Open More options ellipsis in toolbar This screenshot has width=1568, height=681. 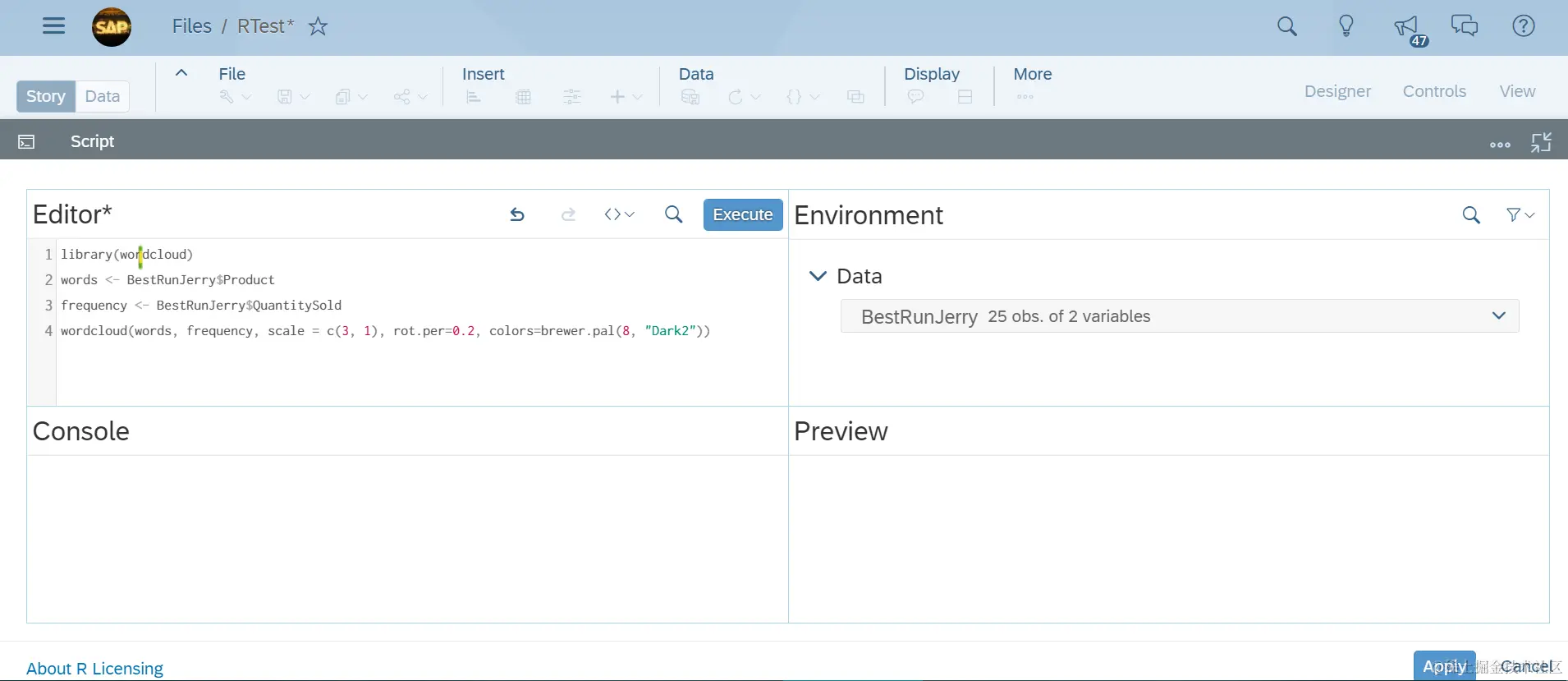[1025, 97]
